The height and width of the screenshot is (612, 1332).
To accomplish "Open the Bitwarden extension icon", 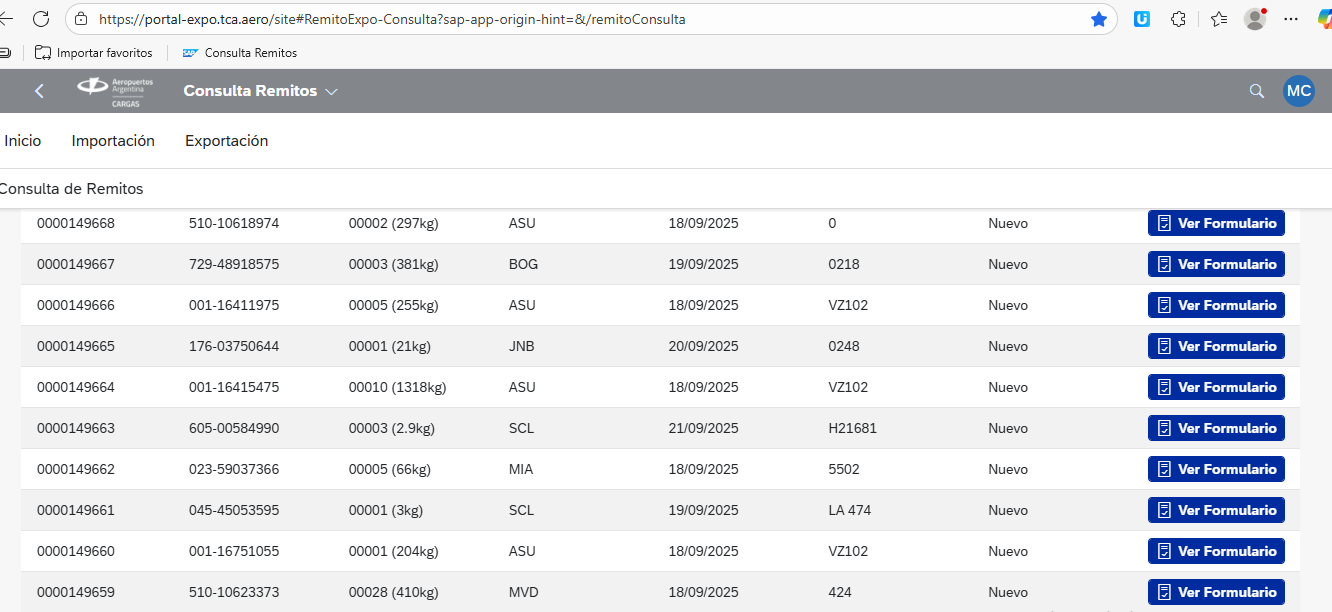I will pos(1141,19).
